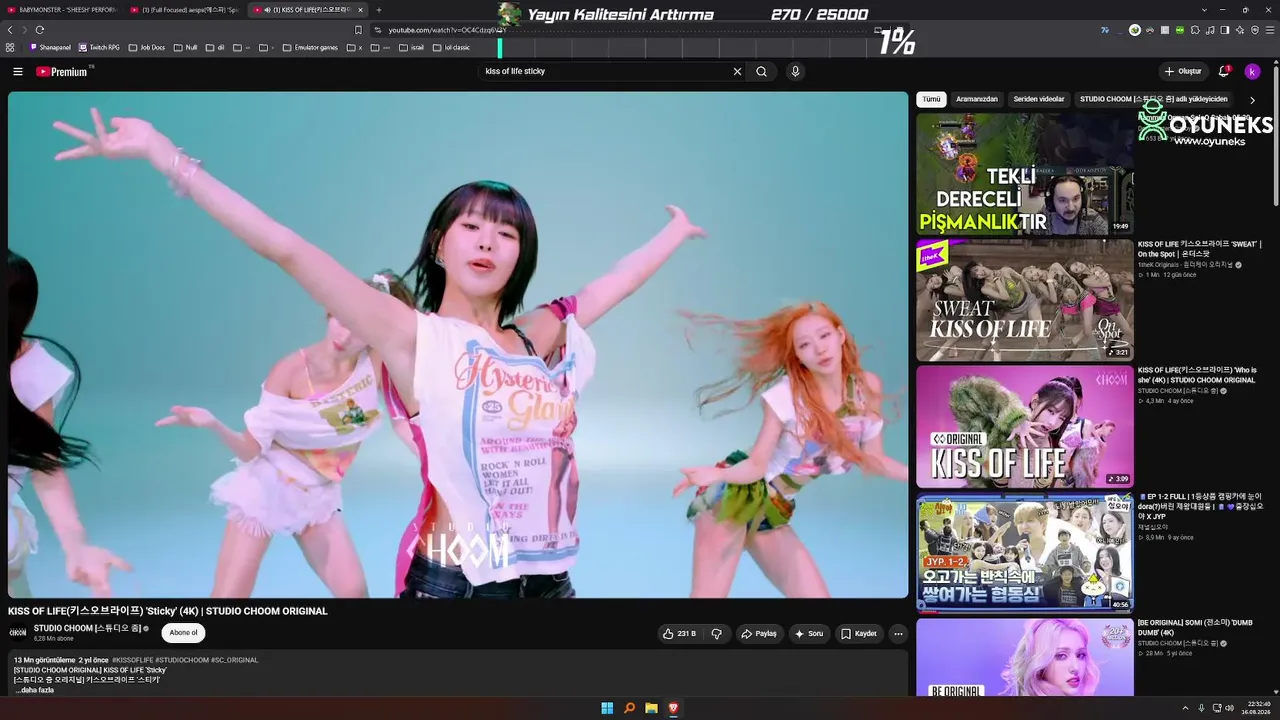Expand the Emulator games bookmark folder
Image resolution: width=1280 pixels, height=720 pixels.
pyautogui.click(x=311, y=47)
